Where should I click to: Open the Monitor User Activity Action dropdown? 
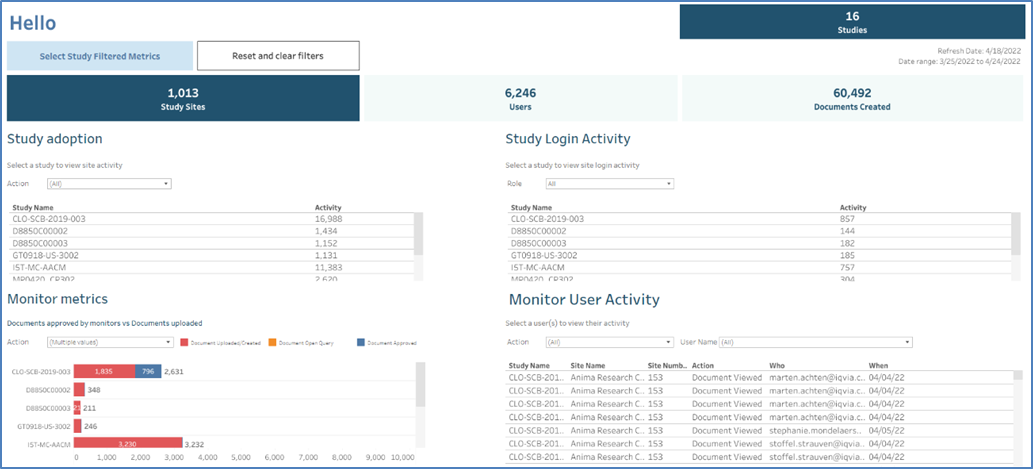click(x=610, y=343)
